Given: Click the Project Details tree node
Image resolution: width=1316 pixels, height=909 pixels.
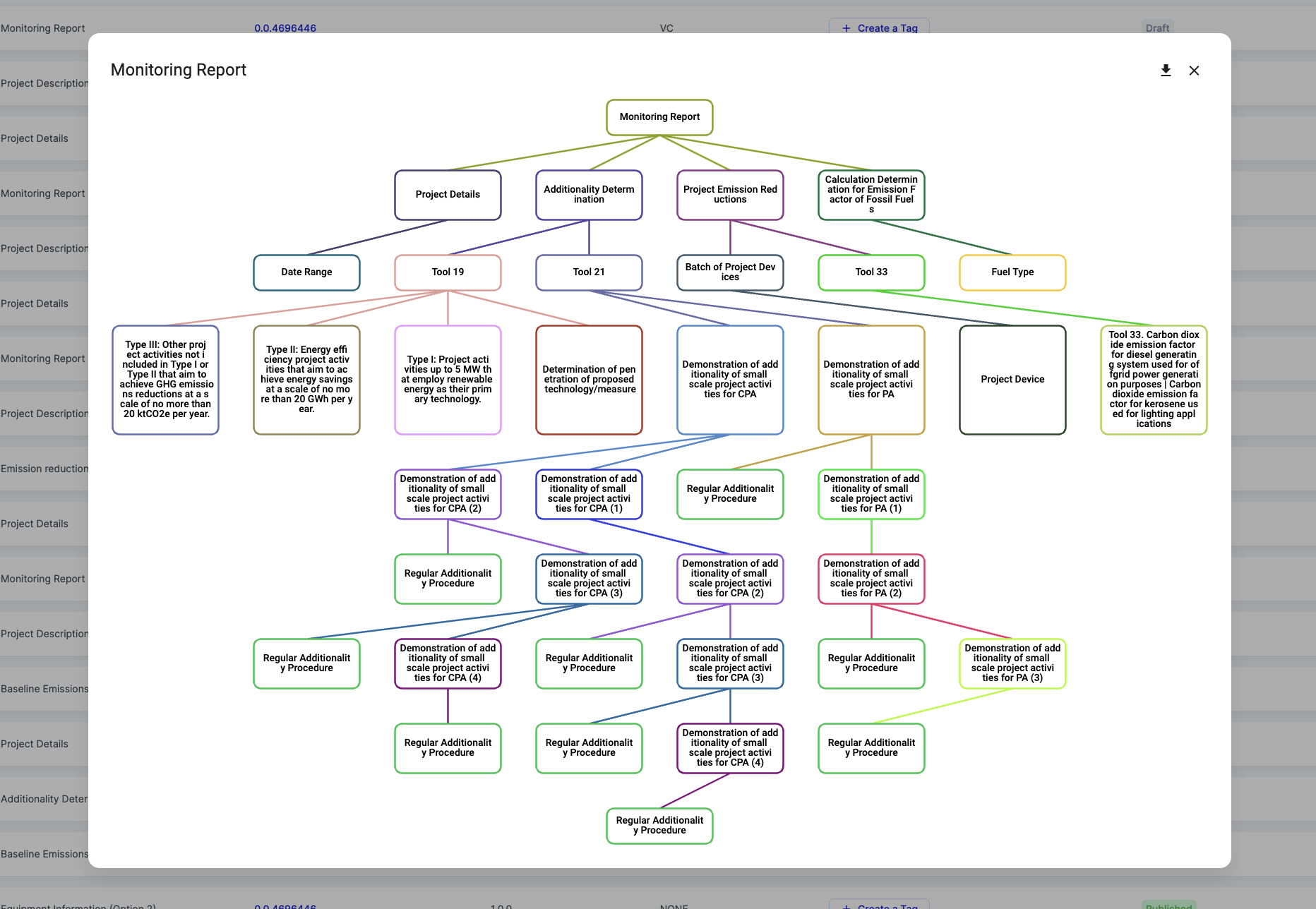Looking at the screenshot, I should pyautogui.click(x=448, y=195).
